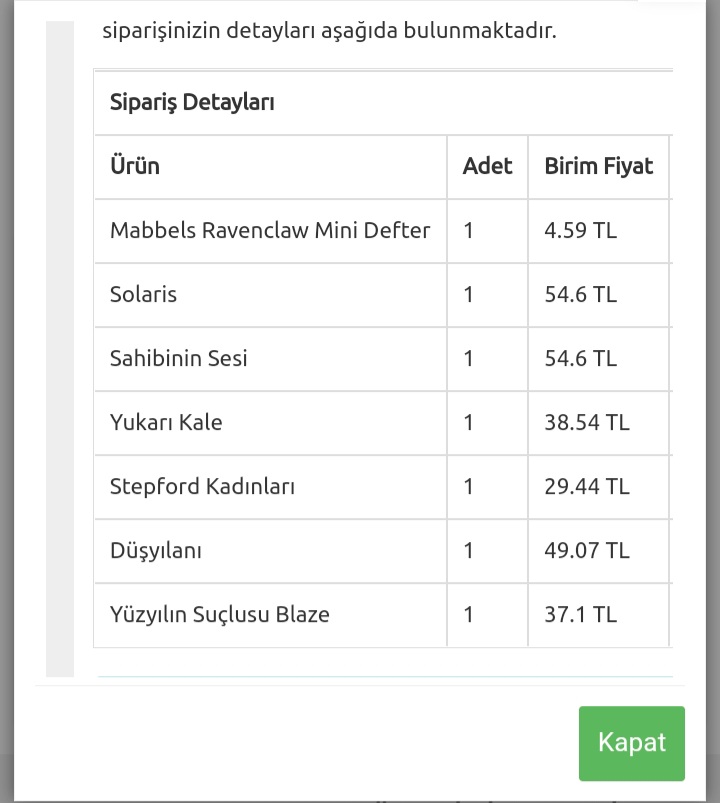The image size is (720, 803).
Task: Select the 29.44 TL price cell
Action: click(x=587, y=486)
